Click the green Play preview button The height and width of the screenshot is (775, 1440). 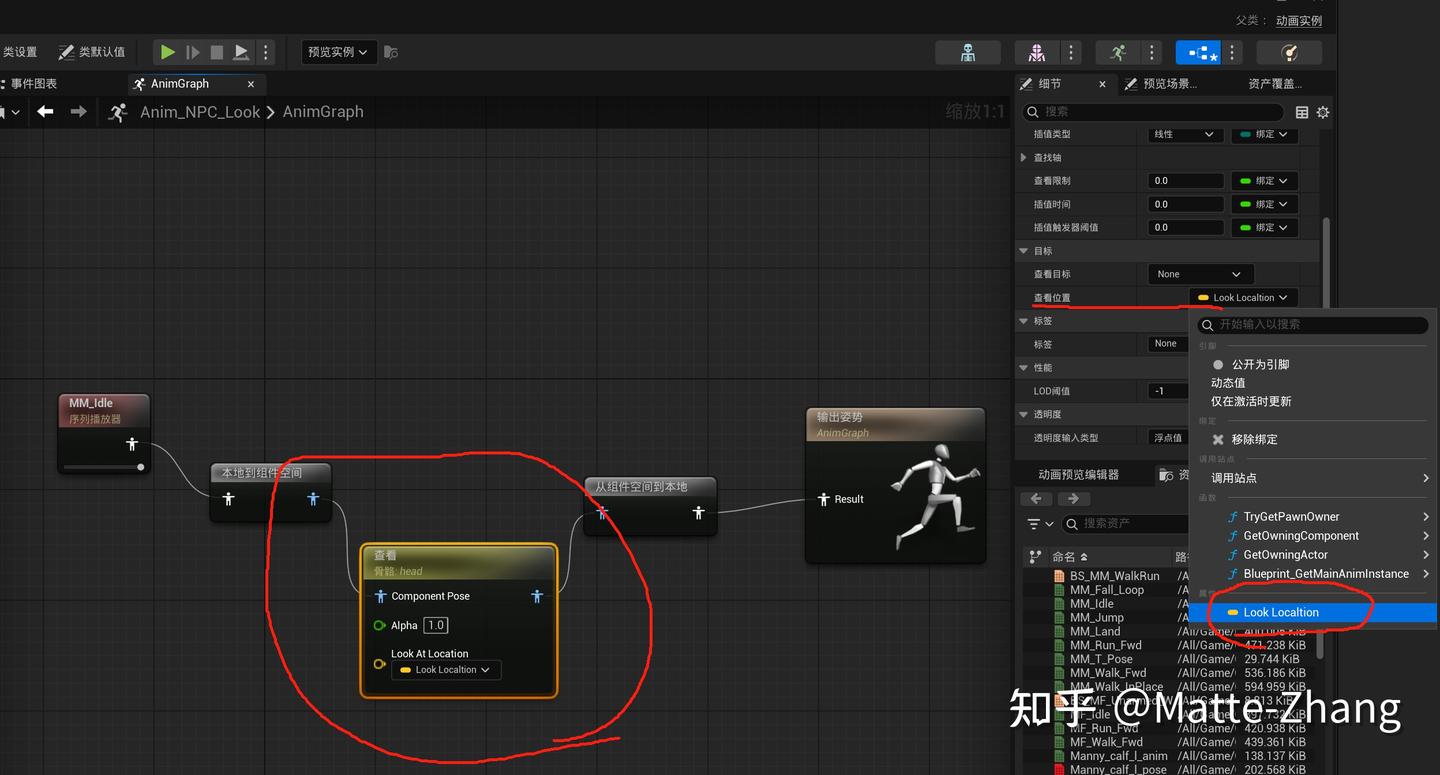[x=167, y=52]
